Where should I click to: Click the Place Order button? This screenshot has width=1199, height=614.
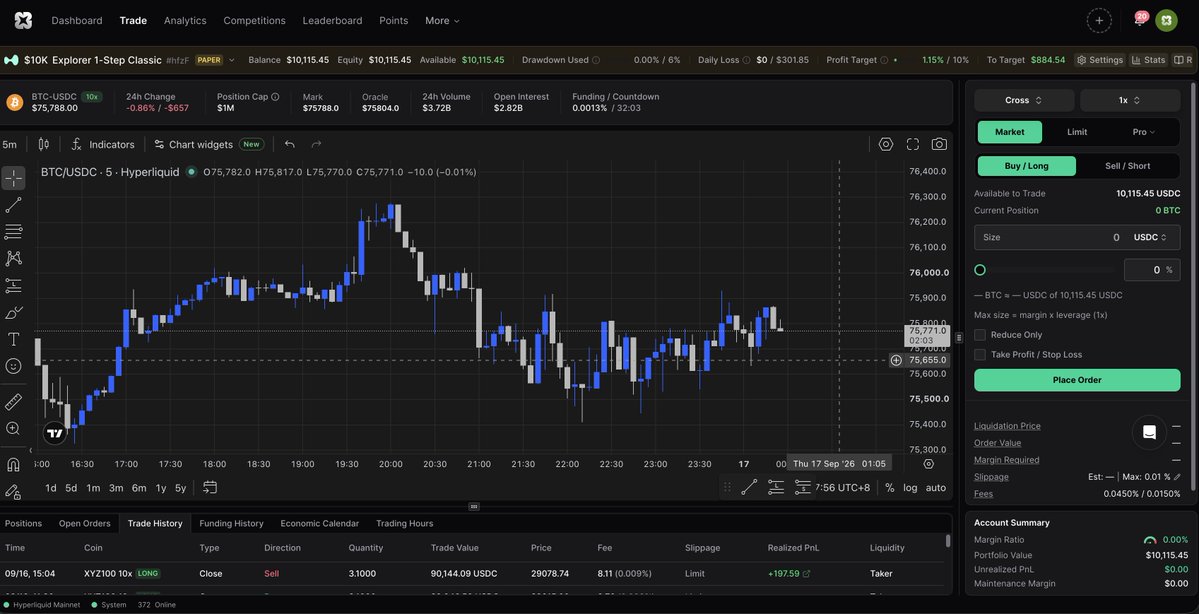coord(1077,380)
